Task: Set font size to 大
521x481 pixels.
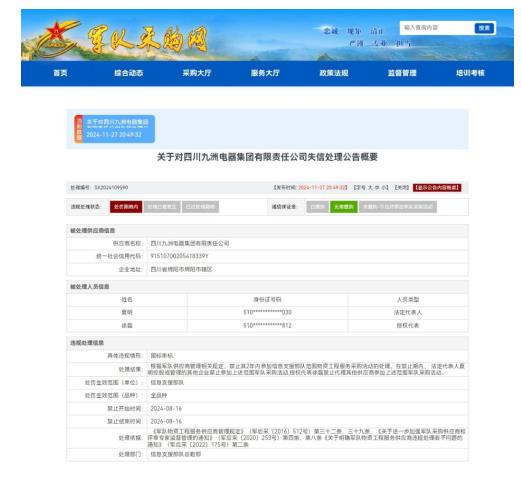Action: (x=370, y=188)
